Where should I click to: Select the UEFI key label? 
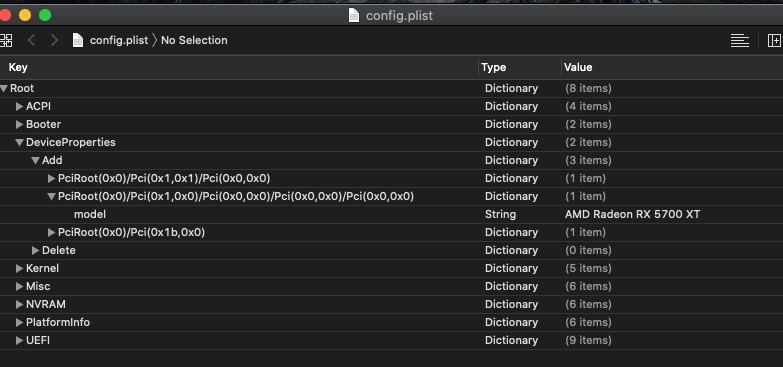pos(38,340)
